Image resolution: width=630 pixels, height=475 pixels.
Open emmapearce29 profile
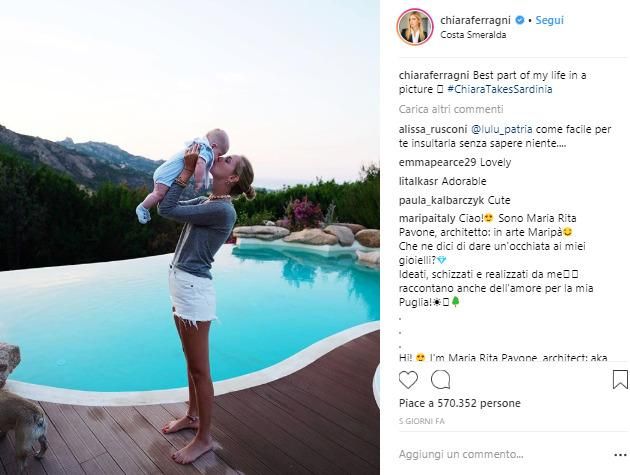(x=438, y=162)
